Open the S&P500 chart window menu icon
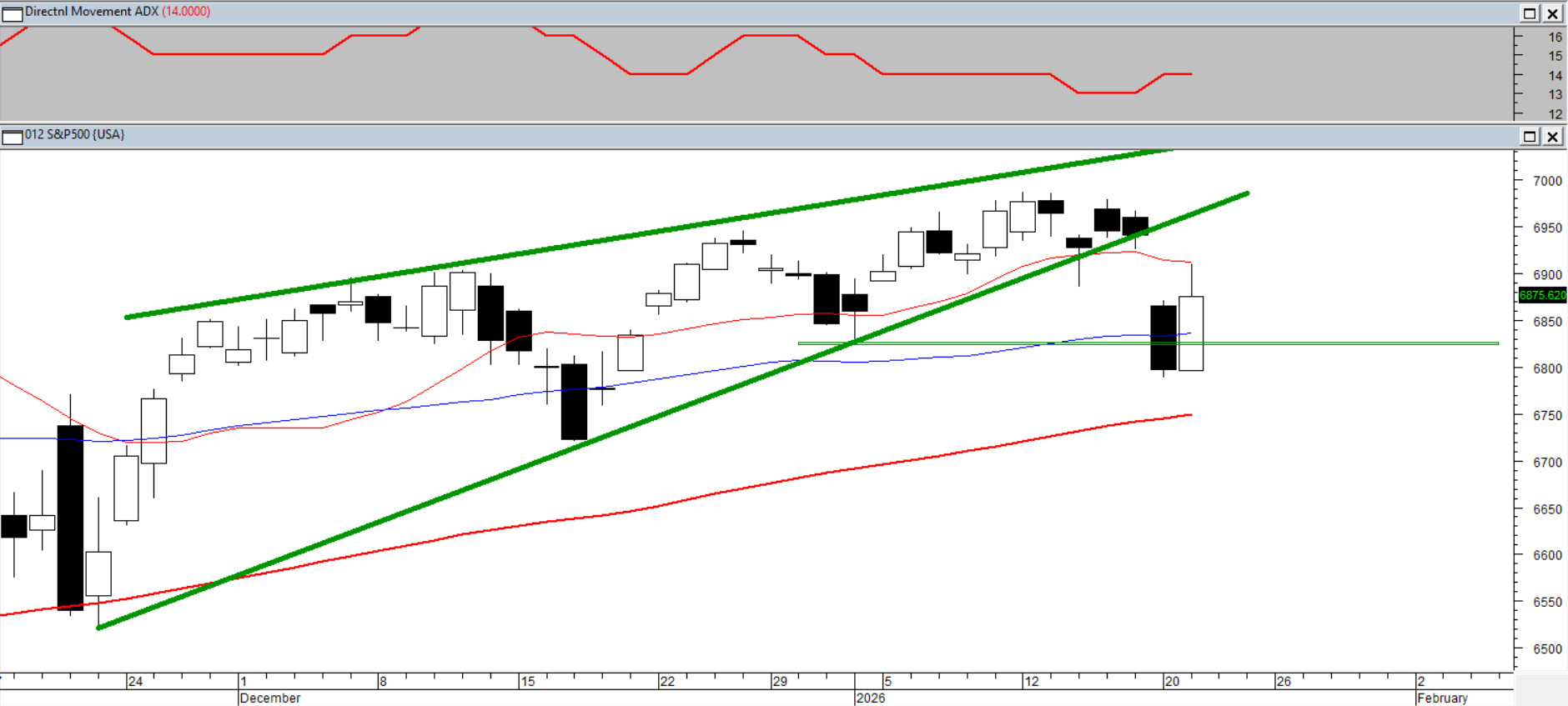Image resolution: width=1568 pixels, height=706 pixels. click(x=12, y=137)
